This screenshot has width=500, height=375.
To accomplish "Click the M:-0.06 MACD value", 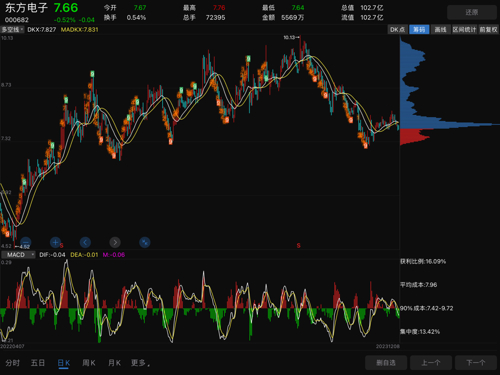I will point(114,255).
